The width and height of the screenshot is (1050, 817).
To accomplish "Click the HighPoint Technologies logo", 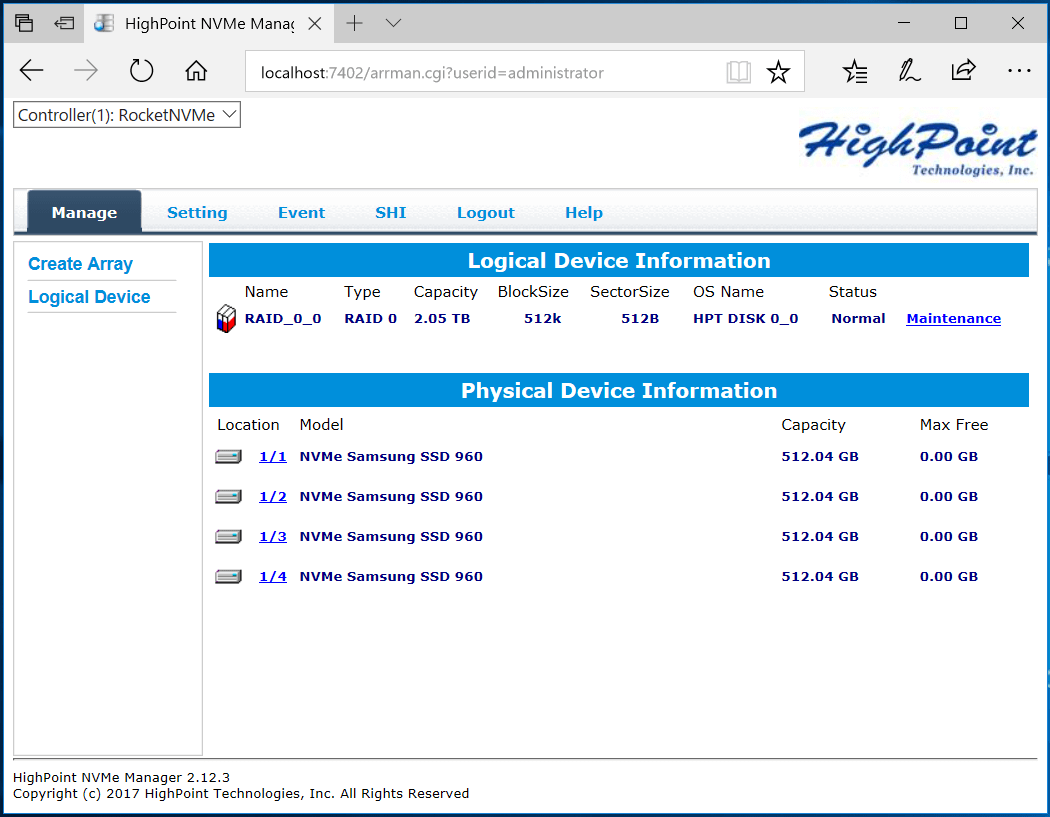I will pyautogui.click(x=917, y=149).
